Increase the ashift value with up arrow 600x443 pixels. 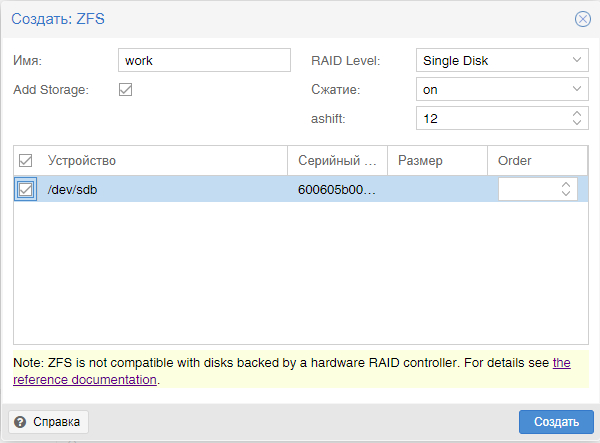pyautogui.click(x=577, y=114)
